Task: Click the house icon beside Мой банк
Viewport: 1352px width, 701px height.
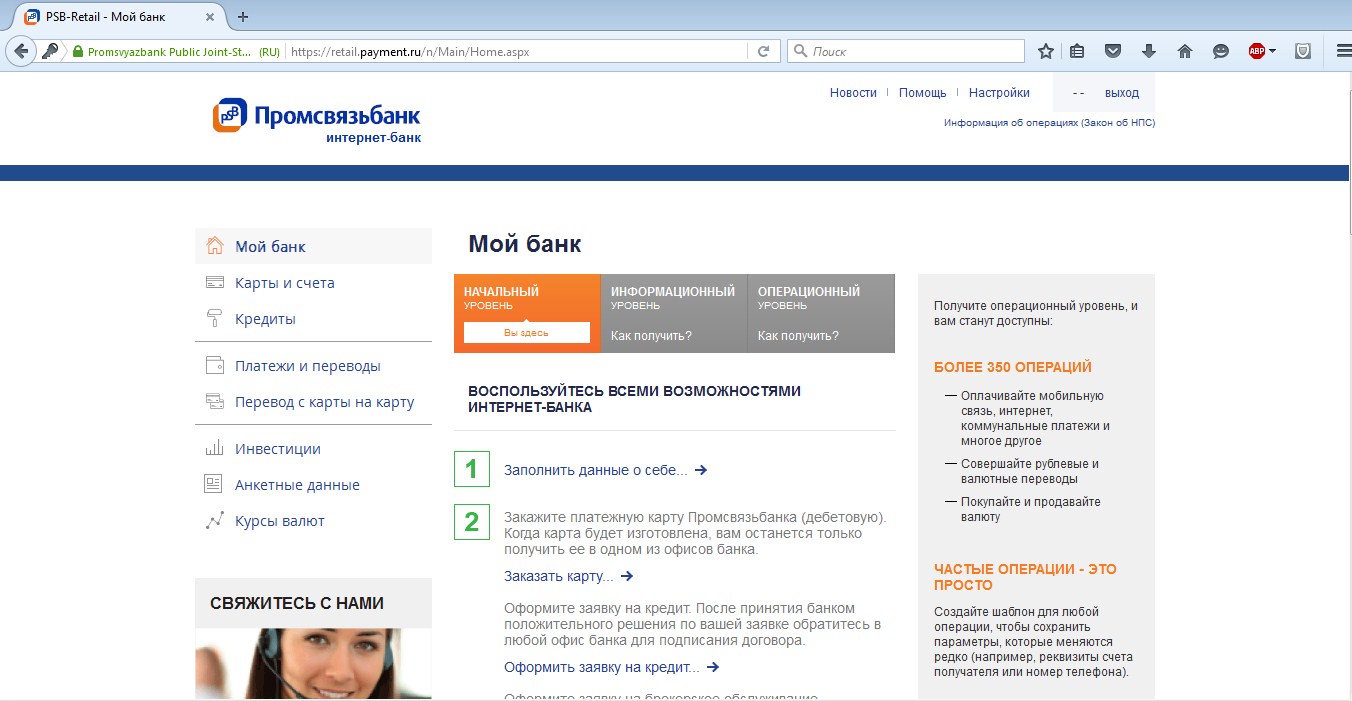Action: 214,246
